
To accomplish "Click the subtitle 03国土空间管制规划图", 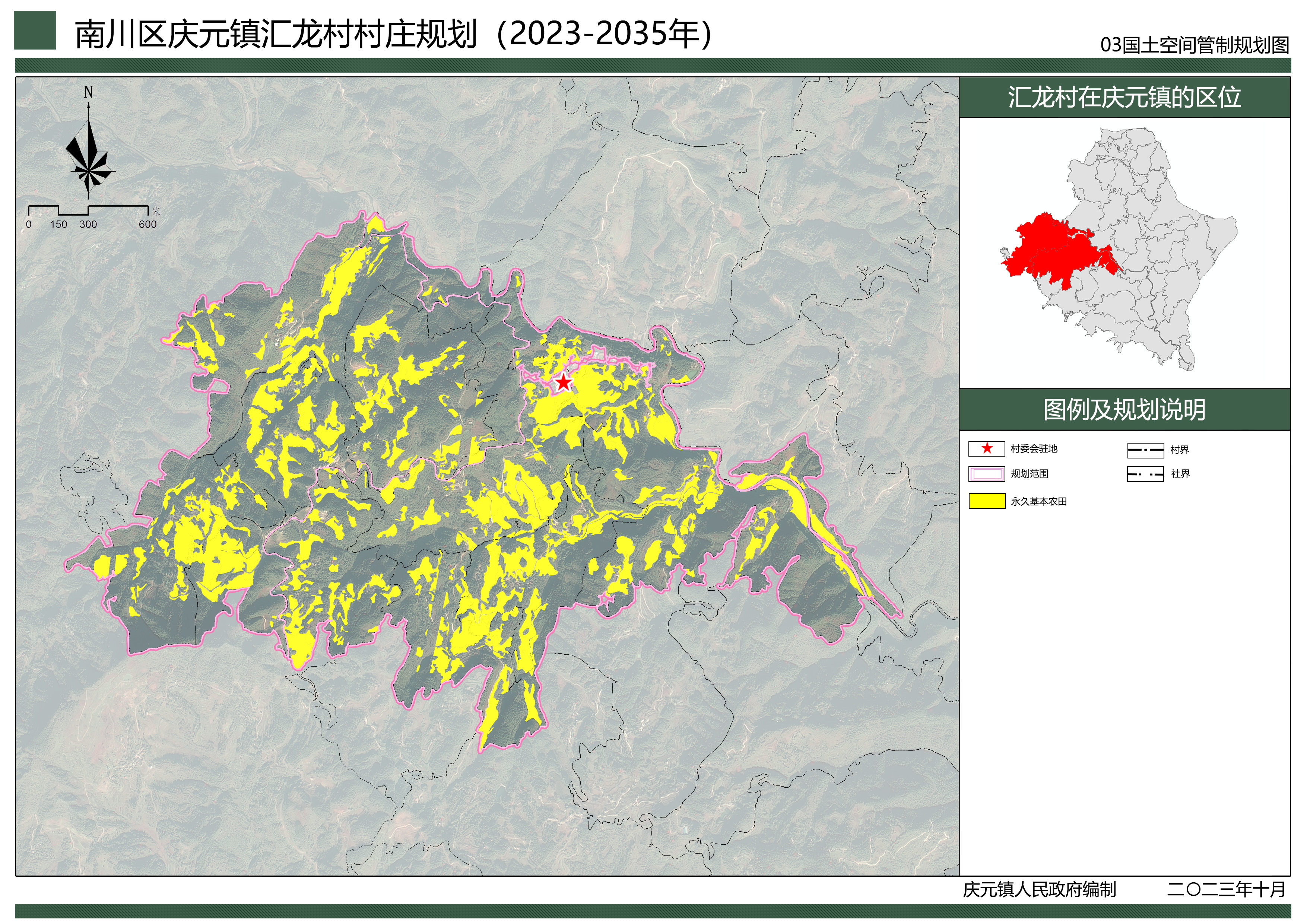I will tap(1194, 45).
